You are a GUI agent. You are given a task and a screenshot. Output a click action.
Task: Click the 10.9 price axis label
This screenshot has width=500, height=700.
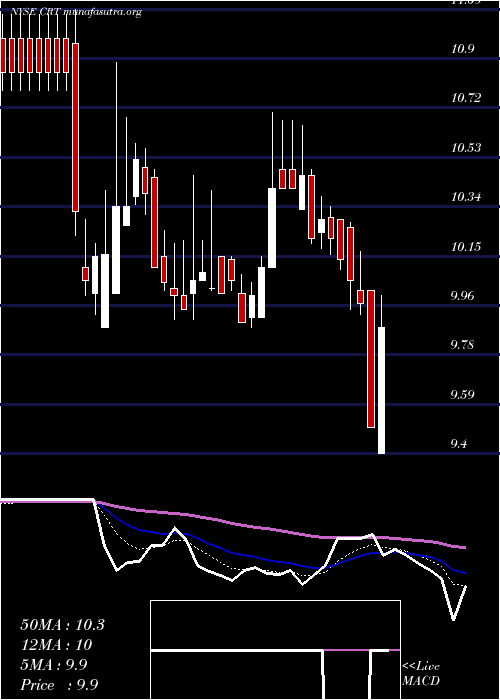462,49
